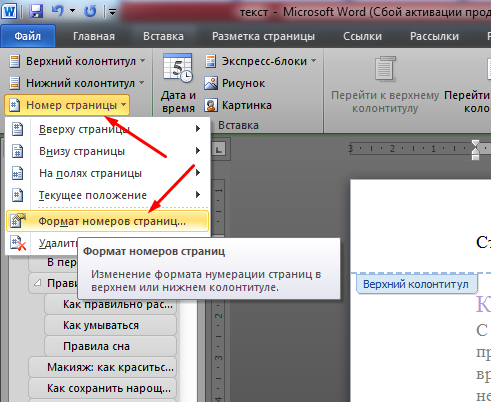Click the Текущее положение menu icon
Viewport: 491px width, 402px height.
[17, 195]
